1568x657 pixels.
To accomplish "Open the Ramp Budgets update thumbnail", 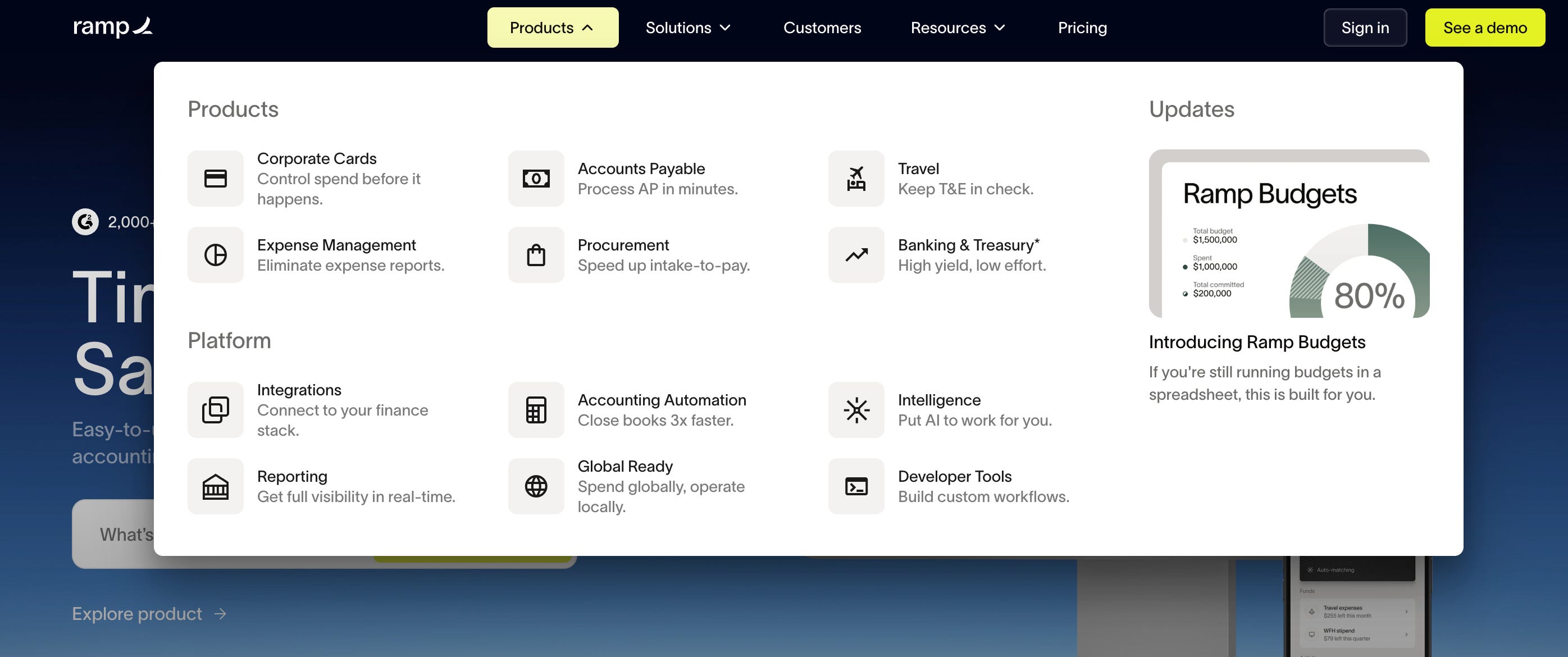I will pos(1288,233).
